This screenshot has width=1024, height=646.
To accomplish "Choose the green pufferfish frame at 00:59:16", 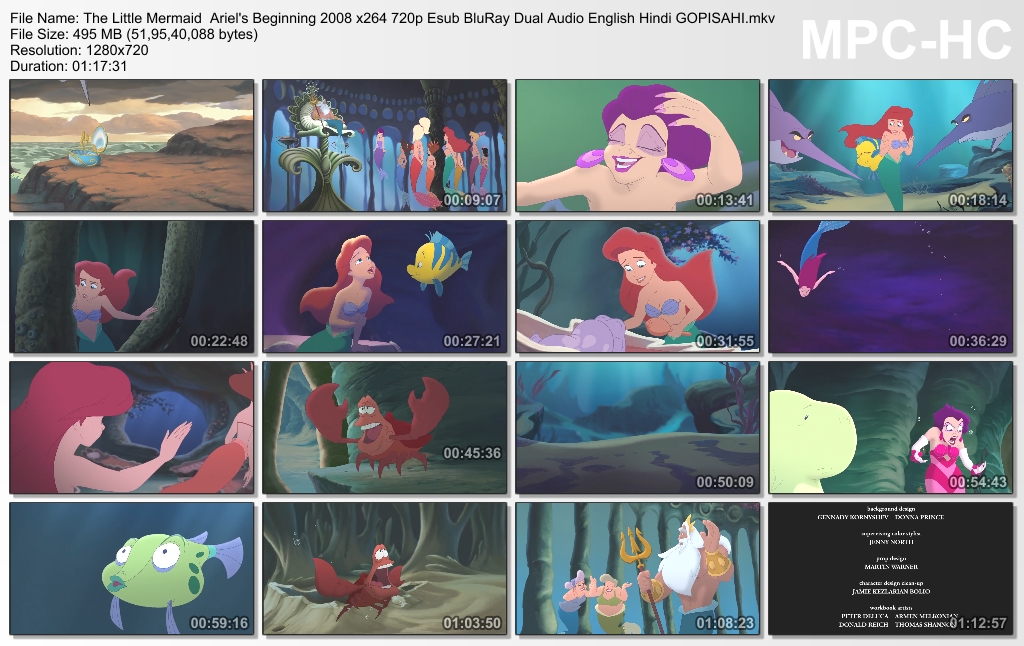I will pos(132,569).
